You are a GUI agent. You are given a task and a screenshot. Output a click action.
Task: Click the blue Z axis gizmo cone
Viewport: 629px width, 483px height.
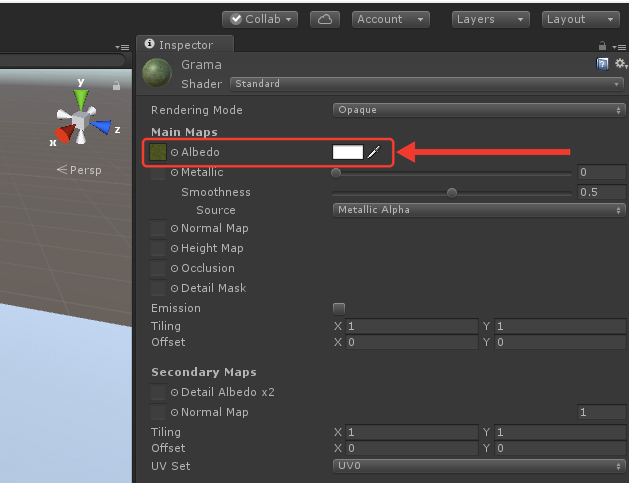pos(101,126)
